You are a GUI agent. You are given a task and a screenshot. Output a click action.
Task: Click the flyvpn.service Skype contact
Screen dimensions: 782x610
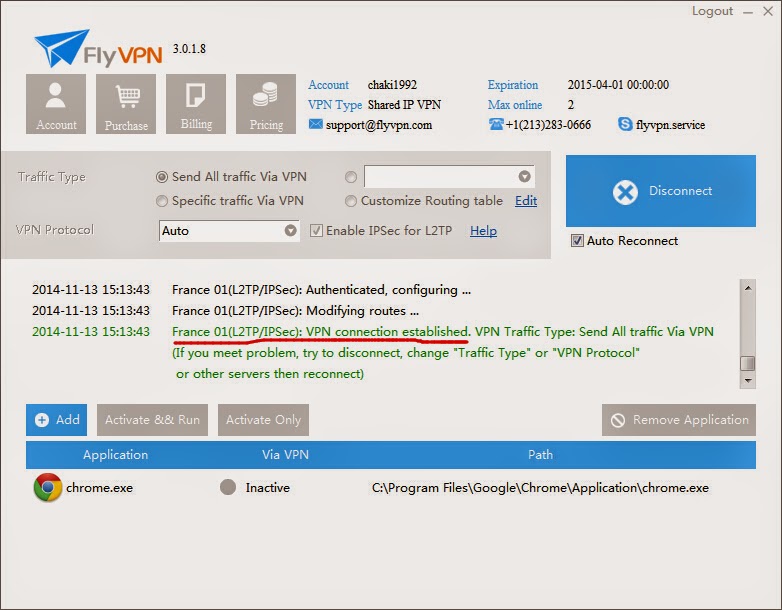point(670,125)
